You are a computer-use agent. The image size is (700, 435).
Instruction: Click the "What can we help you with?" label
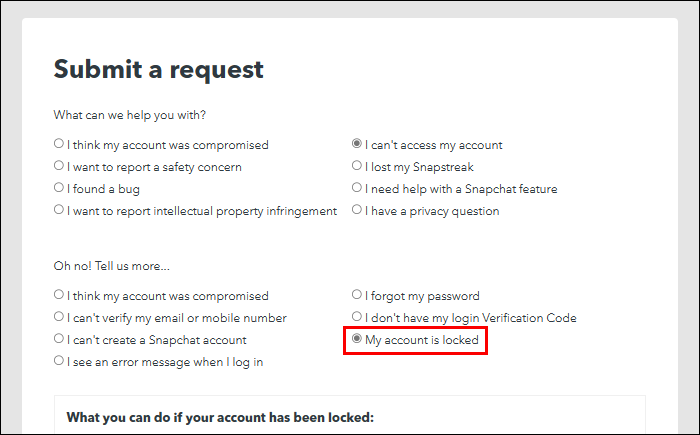coord(130,115)
